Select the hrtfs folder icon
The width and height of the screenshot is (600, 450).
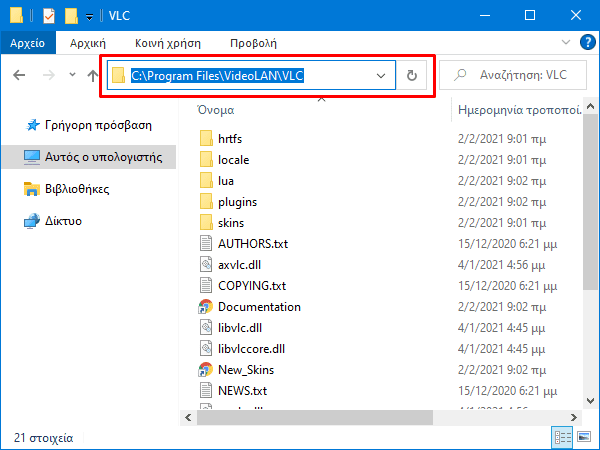(206, 139)
